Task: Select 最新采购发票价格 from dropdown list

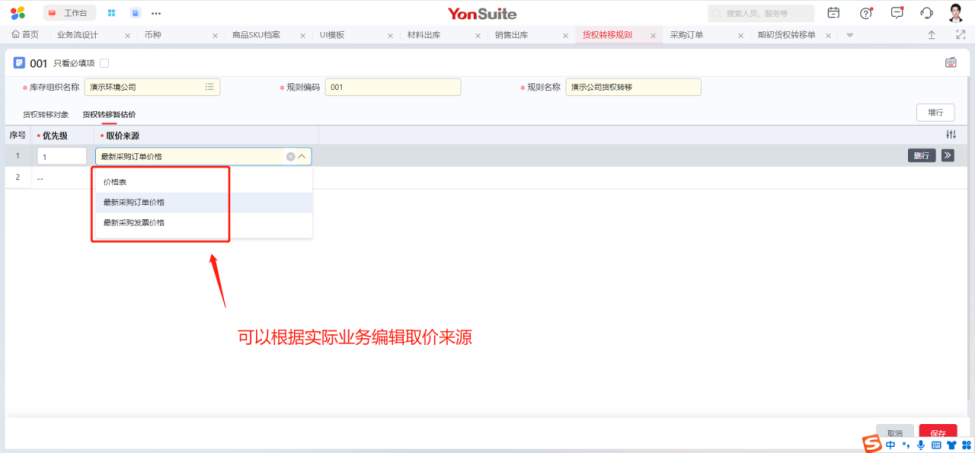Action: 134,223
